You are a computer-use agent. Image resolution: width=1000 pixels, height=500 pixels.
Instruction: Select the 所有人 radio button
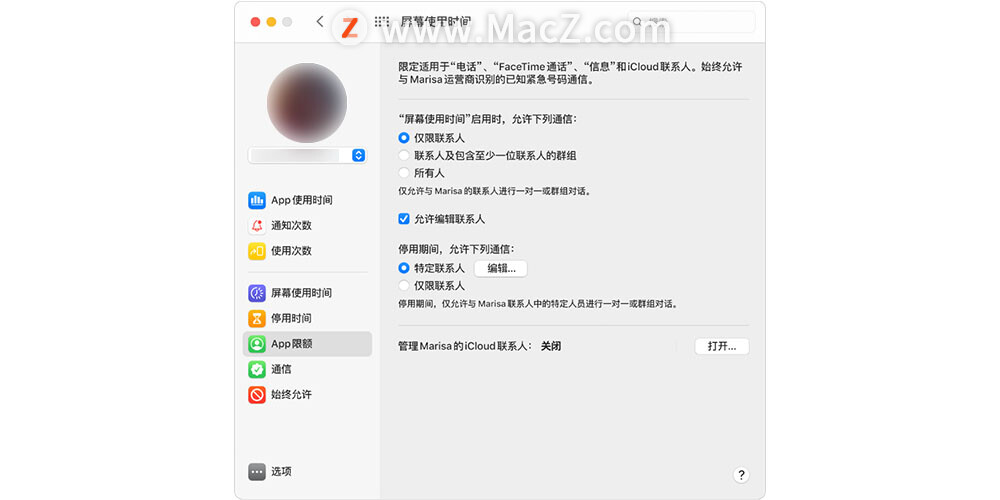pos(403,173)
